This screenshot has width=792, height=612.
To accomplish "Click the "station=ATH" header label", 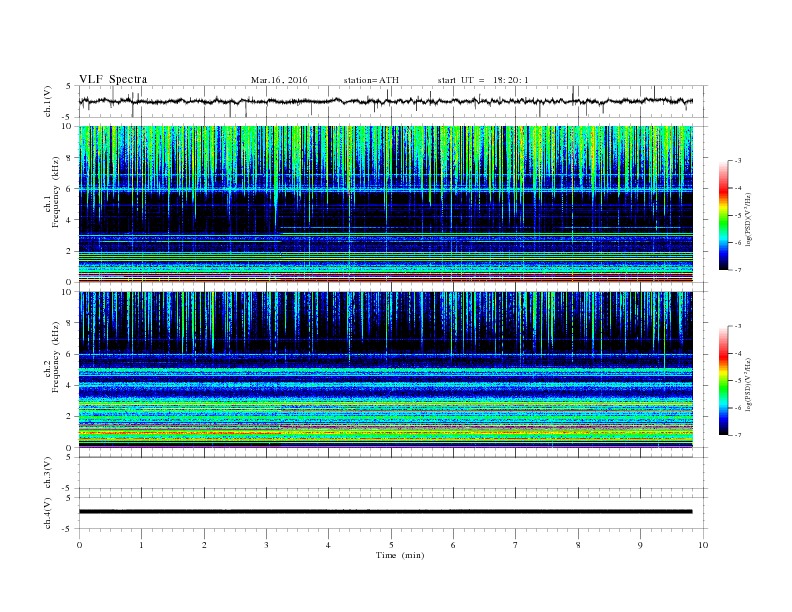I will pyautogui.click(x=371, y=80).
